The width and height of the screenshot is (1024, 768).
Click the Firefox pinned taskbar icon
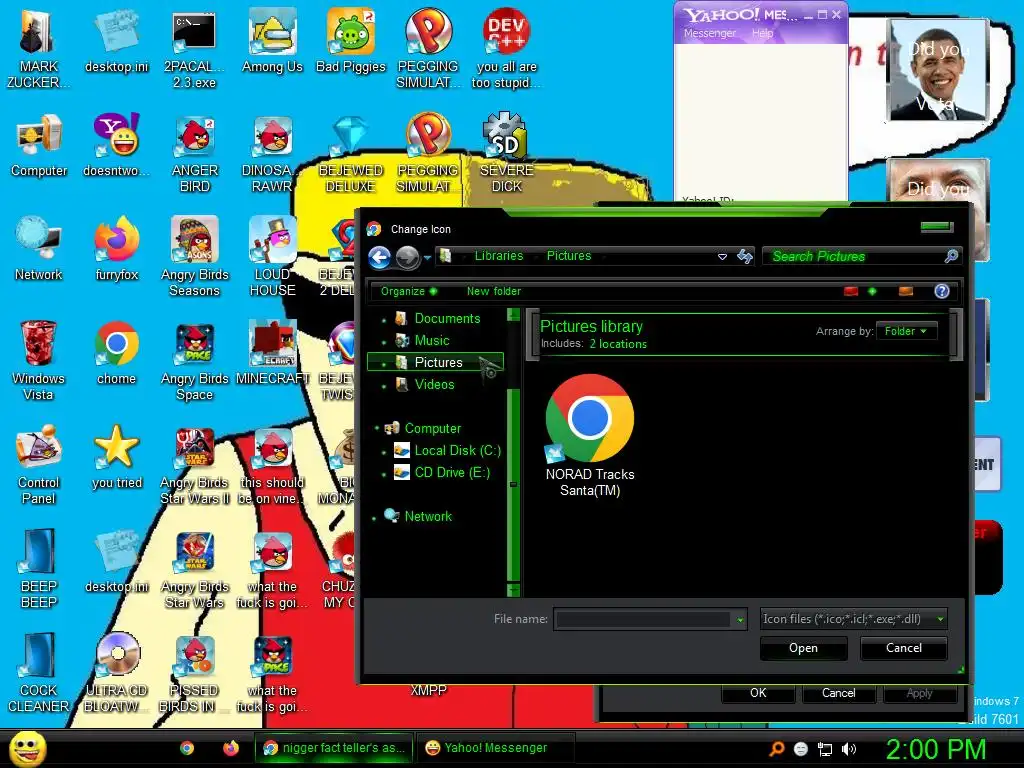pyautogui.click(x=230, y=748)
